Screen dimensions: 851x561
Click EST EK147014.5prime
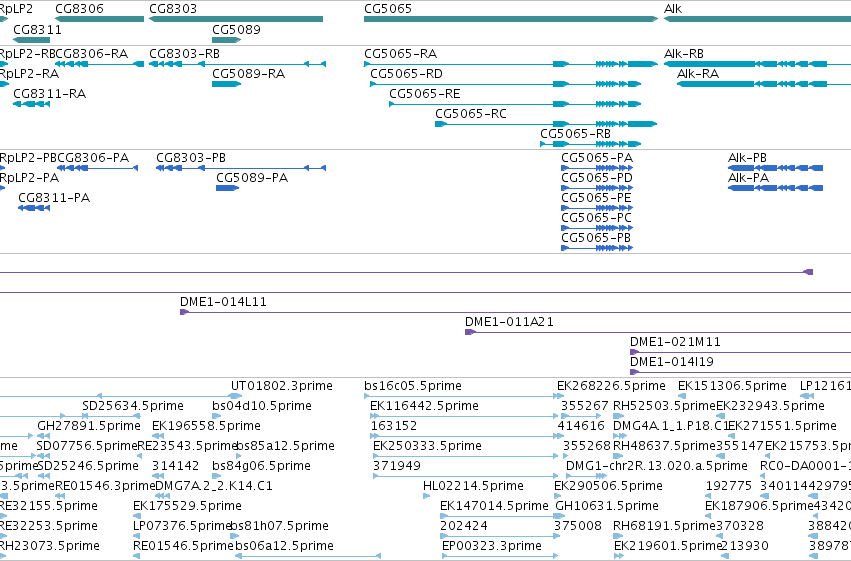pos(494,506)
